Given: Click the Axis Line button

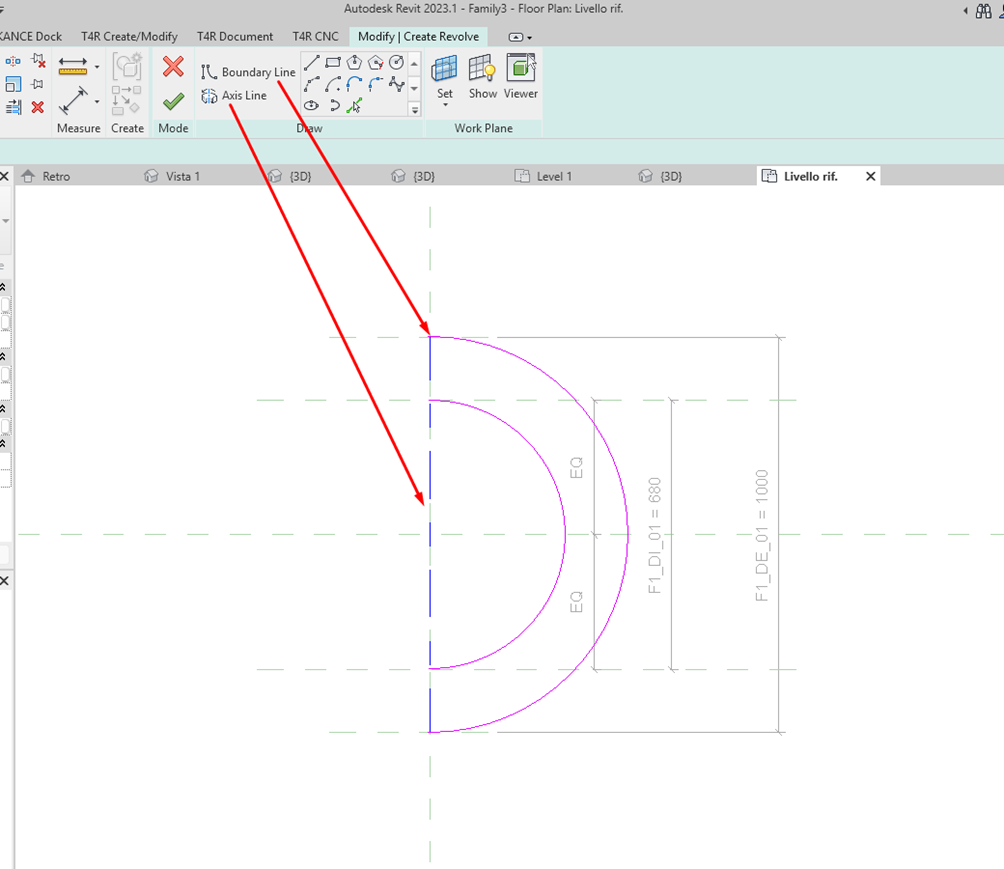Looking at the screenshot, I should (234, 95).
